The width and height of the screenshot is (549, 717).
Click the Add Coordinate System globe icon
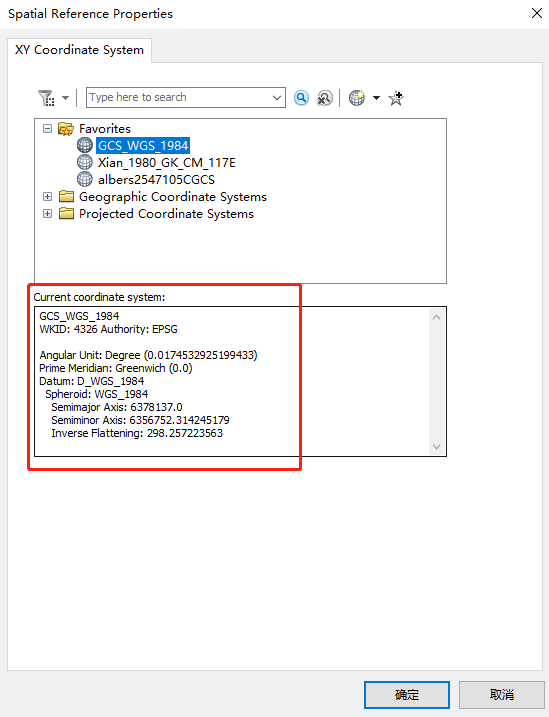pos(357,98)
